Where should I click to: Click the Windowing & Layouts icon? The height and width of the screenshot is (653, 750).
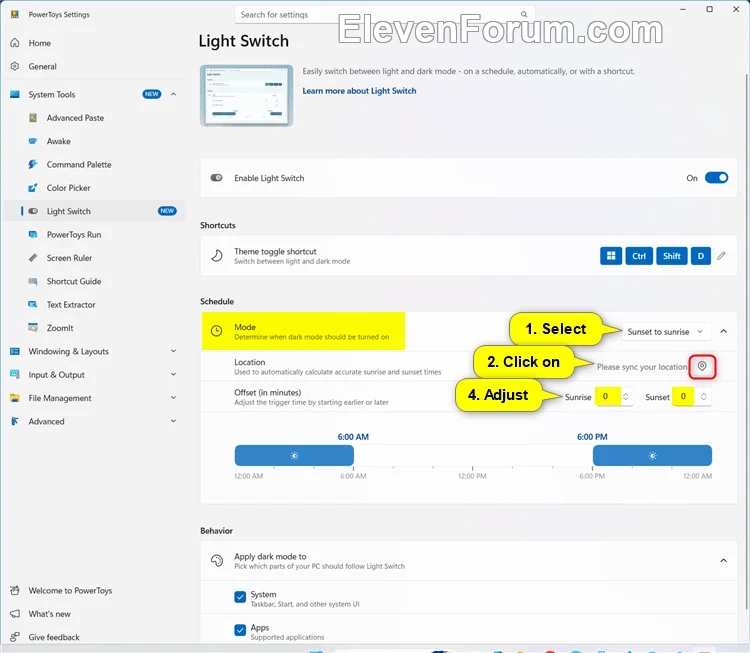tap(15, 351)
